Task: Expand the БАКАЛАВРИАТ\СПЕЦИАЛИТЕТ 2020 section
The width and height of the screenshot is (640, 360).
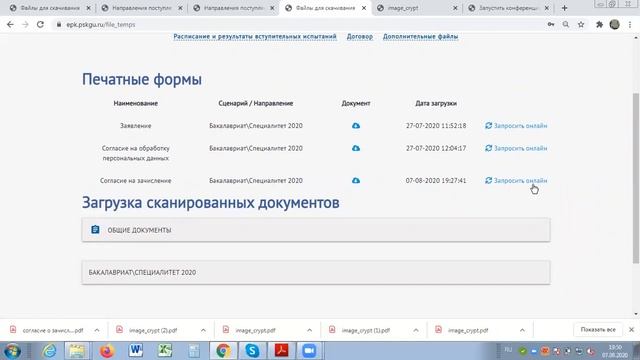Action: click(x=316, y=272)
